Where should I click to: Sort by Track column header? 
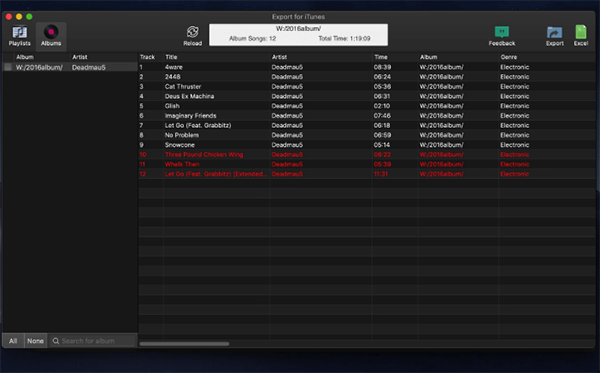[147, 57]
